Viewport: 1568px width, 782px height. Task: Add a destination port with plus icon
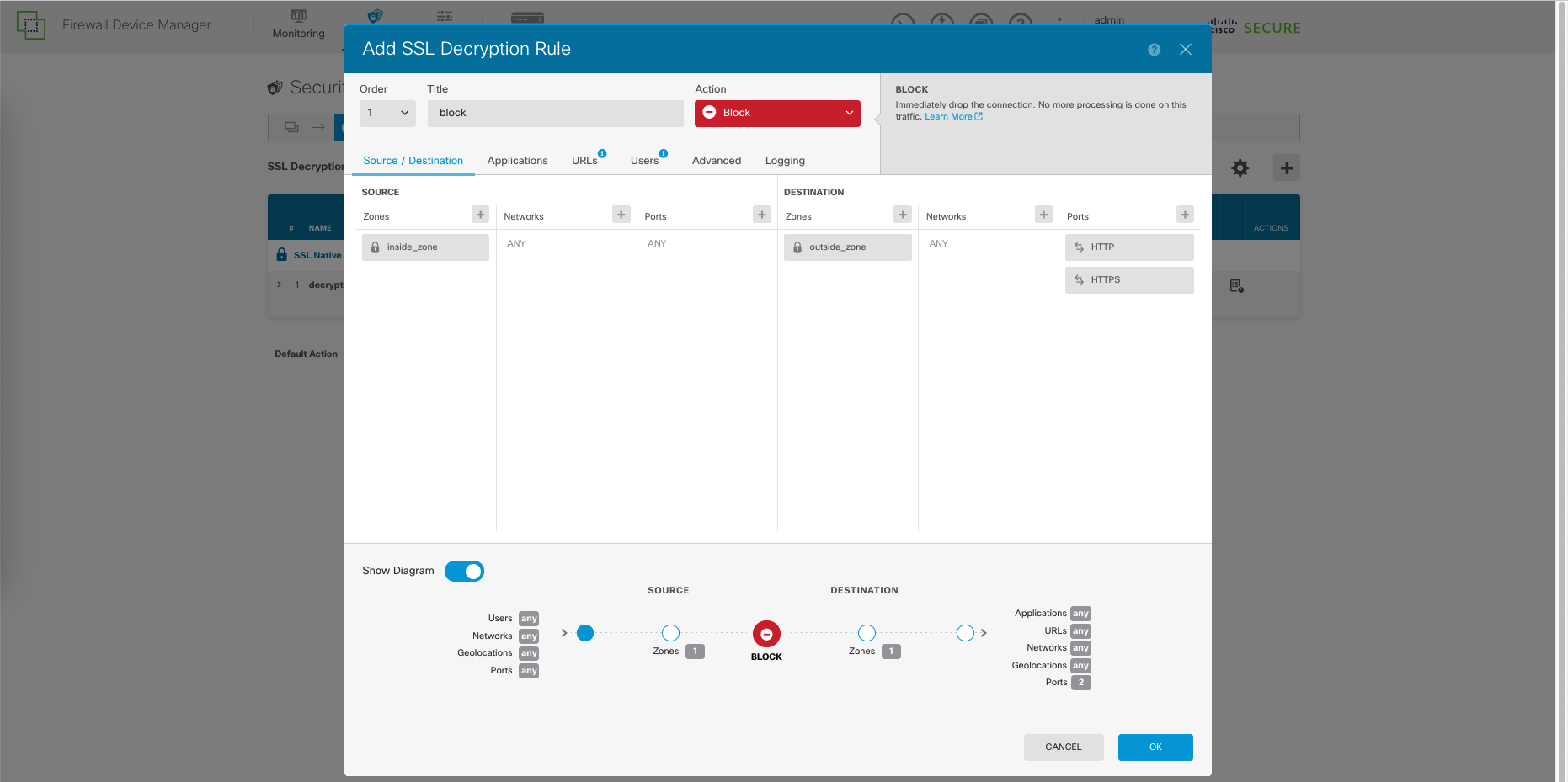coord(1185,215)
